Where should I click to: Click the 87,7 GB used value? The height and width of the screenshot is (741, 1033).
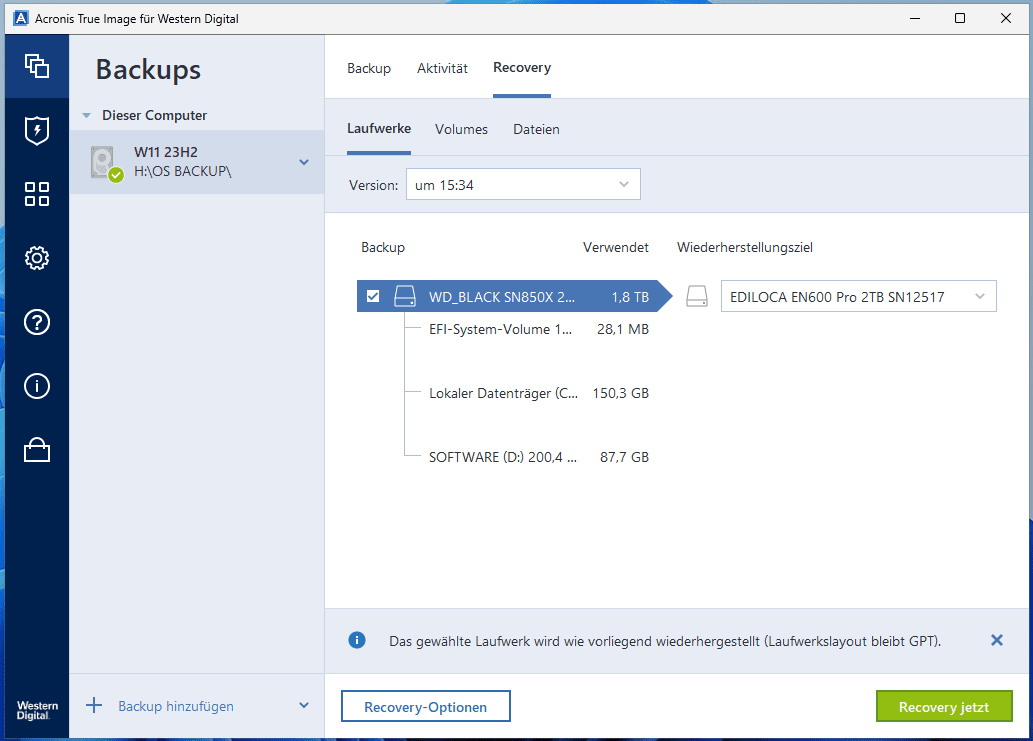(x=624, y=457)
